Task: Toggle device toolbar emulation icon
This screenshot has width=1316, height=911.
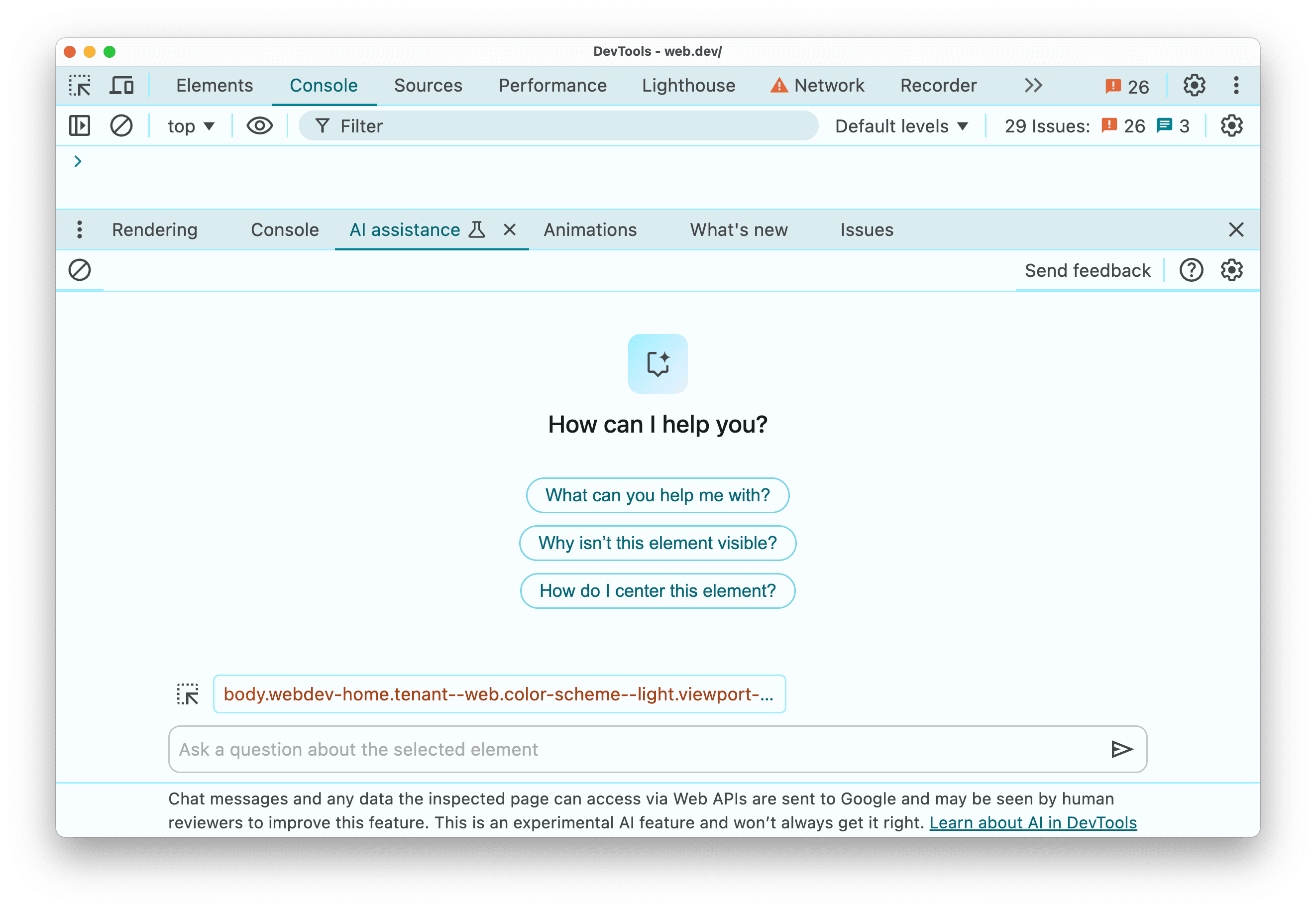Action: (x=121, y=86)
